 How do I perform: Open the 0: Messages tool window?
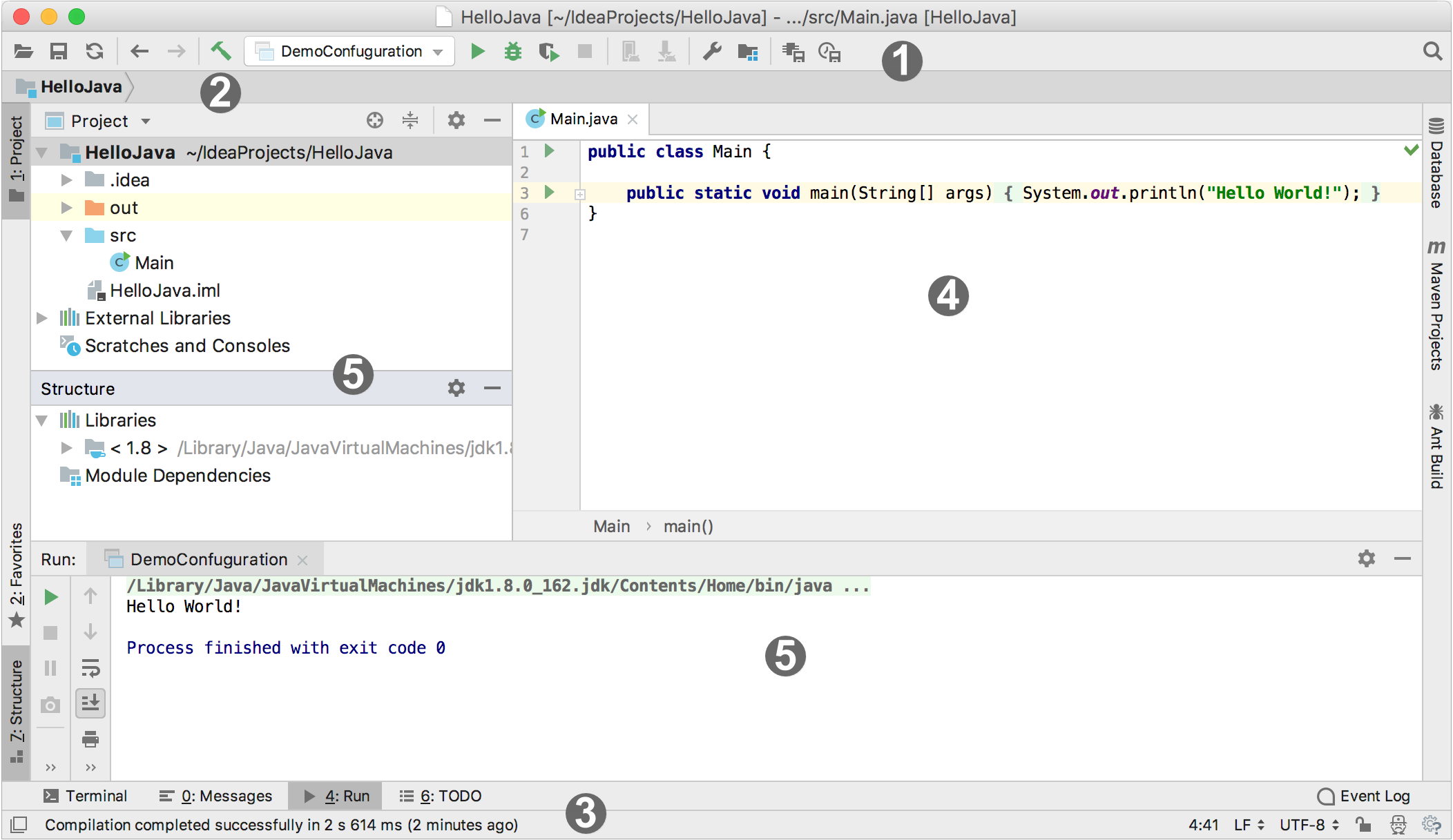(x=216, y=796)
